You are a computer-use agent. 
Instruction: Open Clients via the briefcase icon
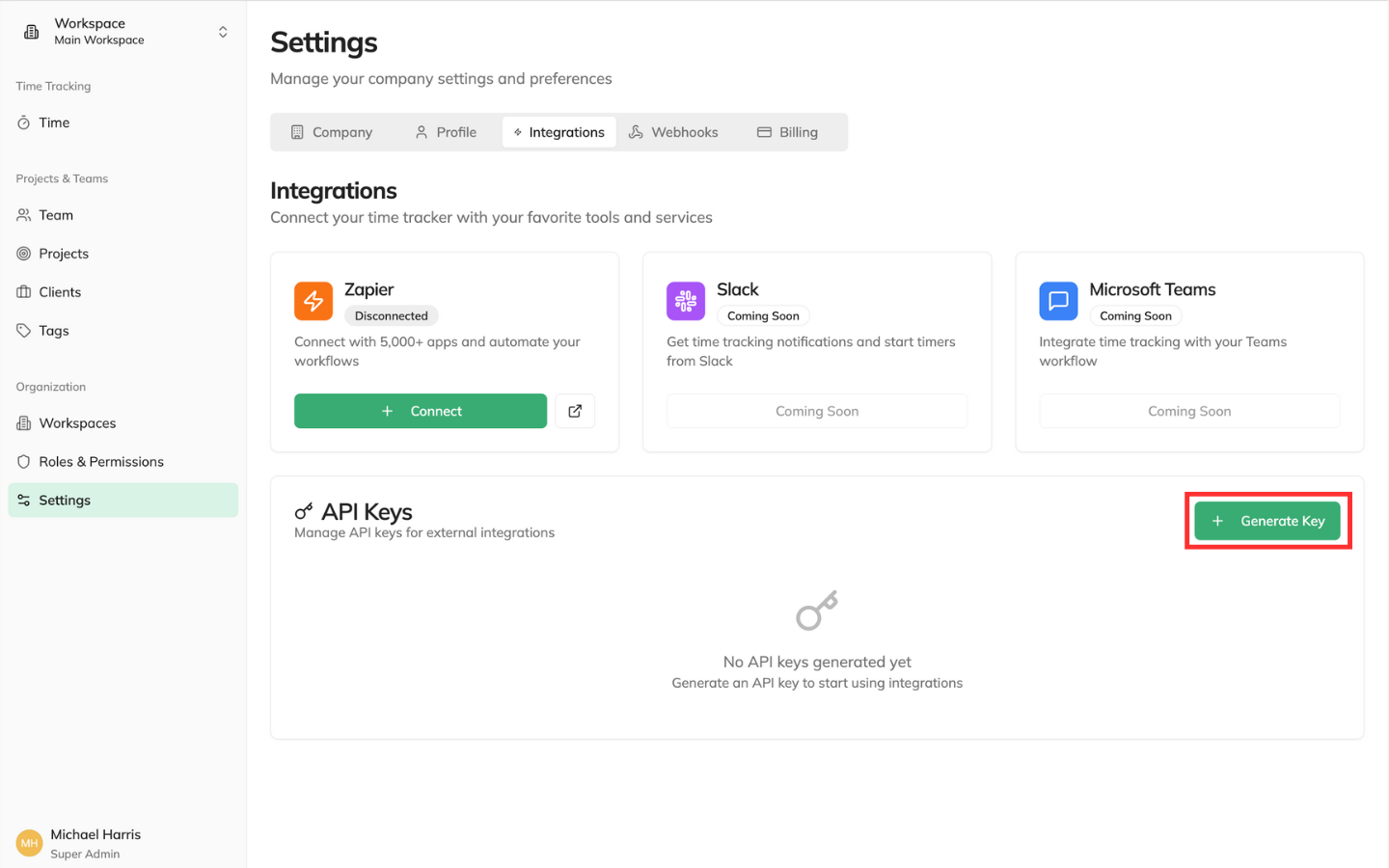tap(21, 291)
